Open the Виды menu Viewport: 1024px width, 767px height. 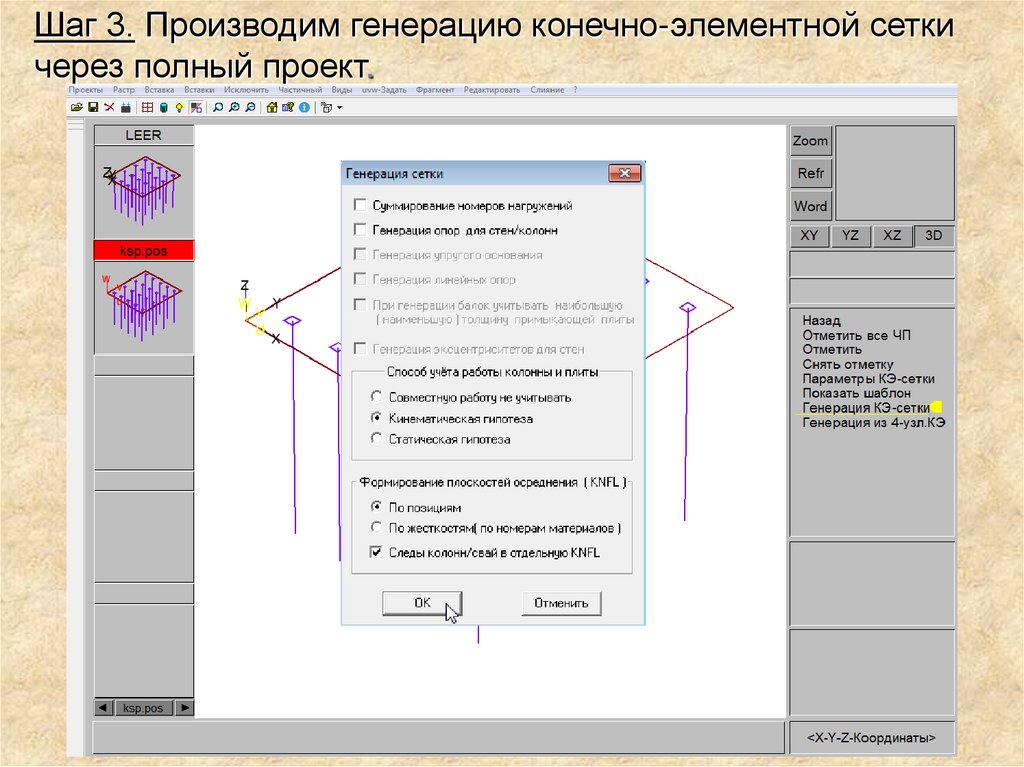(x=342, y=90)
